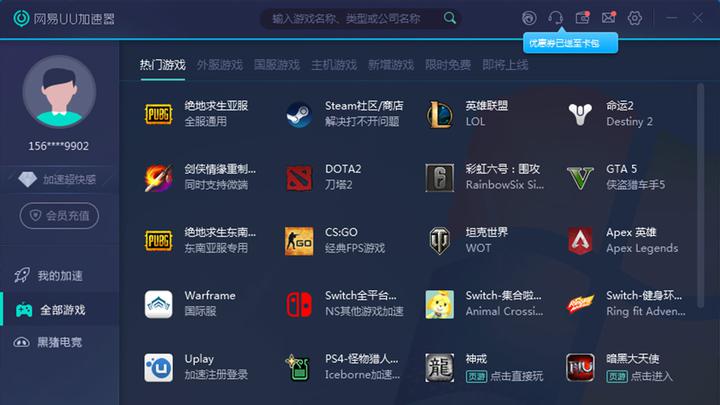Screen dimensions: 720x405
Task: Click the Ring Fit Adventure icon
Action: point(580,304)
